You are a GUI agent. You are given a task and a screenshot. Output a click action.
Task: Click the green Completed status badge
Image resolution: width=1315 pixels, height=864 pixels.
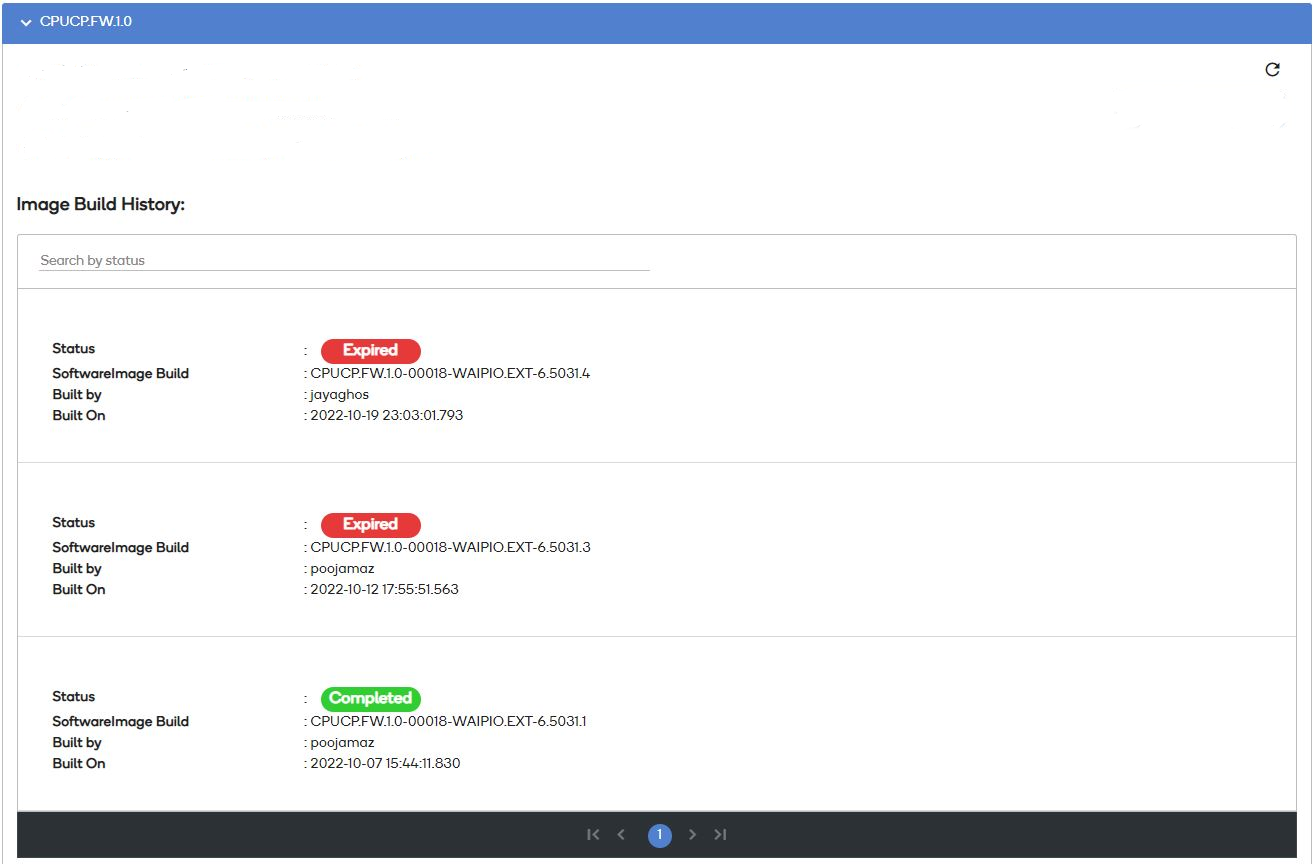[370, 699]
